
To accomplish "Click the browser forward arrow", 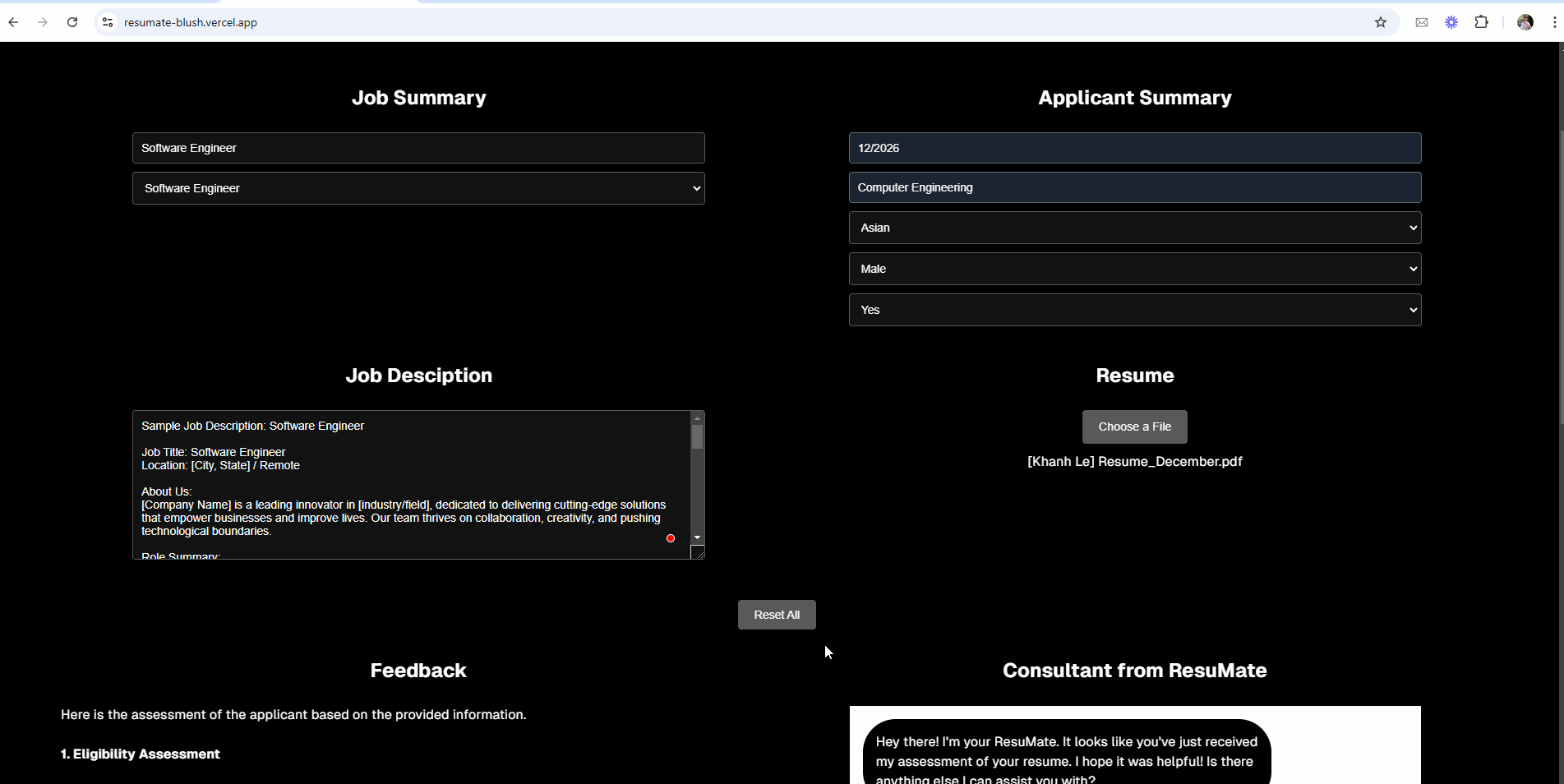I will (x=43, y=22).
